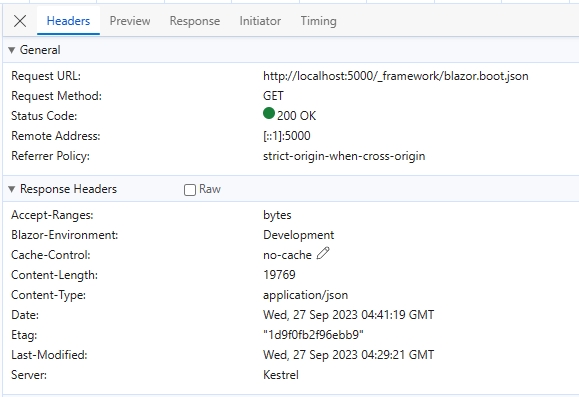The image size is (579, 397).
Task: Click the Date header name
Action: (25, 315)
